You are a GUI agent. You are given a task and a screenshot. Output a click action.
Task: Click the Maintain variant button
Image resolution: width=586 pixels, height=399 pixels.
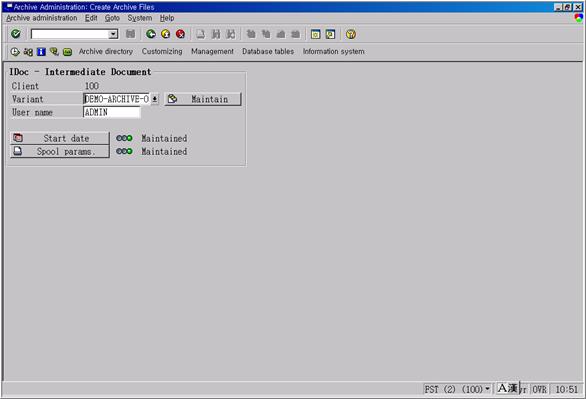click(203, 99)
